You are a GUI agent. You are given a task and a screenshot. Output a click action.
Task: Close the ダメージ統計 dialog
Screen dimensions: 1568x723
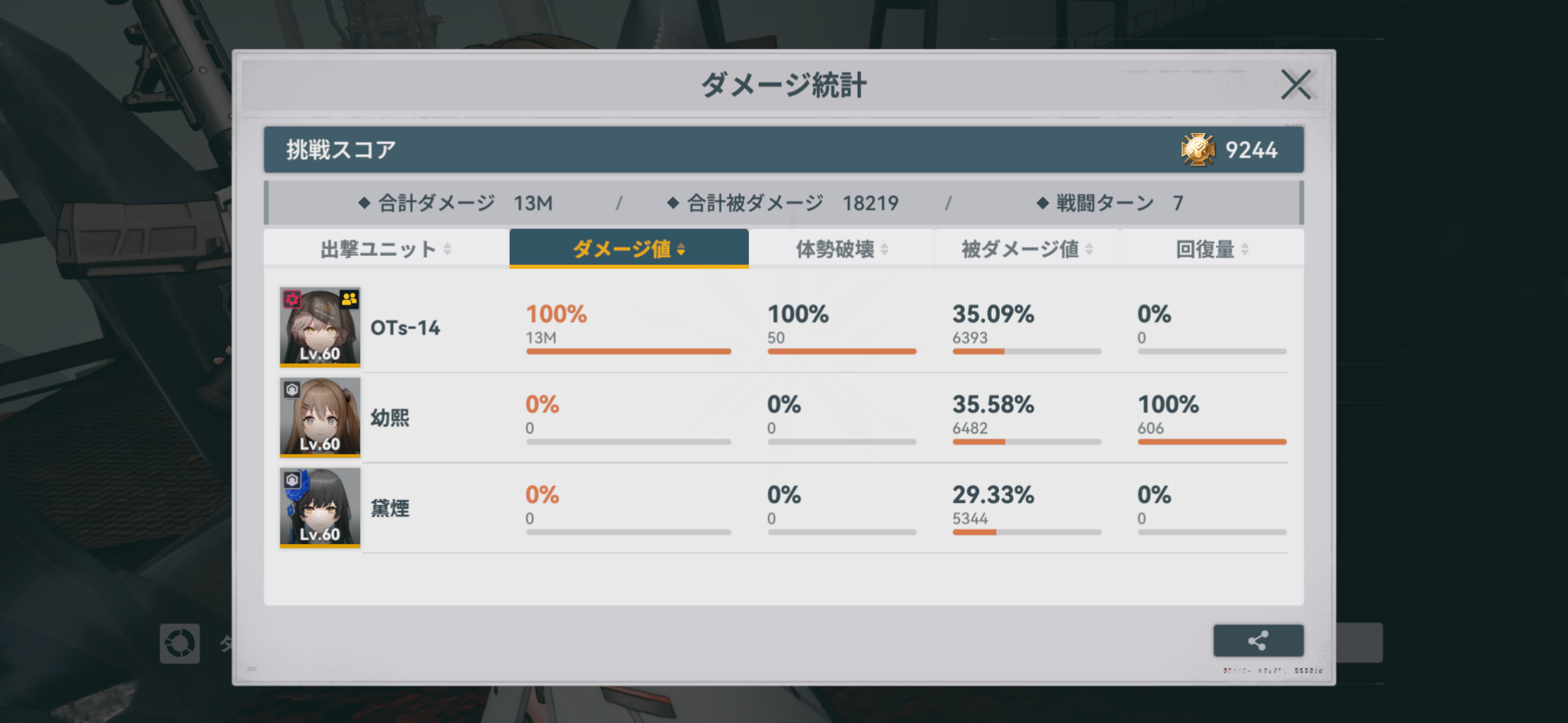[x=1296, y=84]
